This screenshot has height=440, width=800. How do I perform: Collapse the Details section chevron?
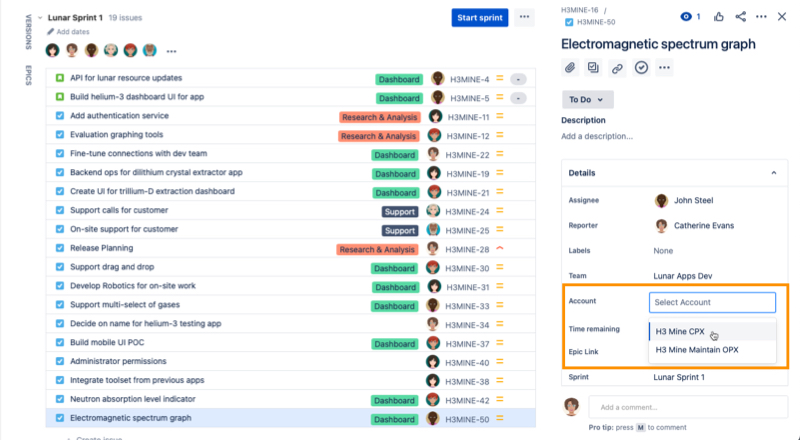tap(773, 173)
